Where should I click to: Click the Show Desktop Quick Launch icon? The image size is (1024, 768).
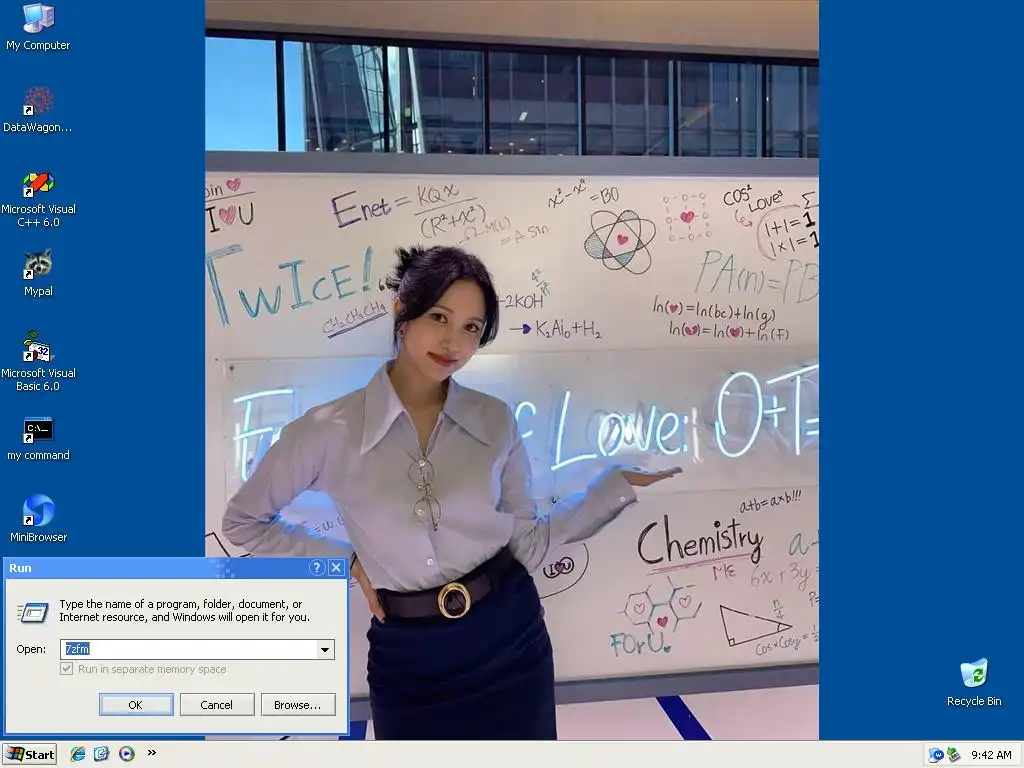tap(101, 754)
